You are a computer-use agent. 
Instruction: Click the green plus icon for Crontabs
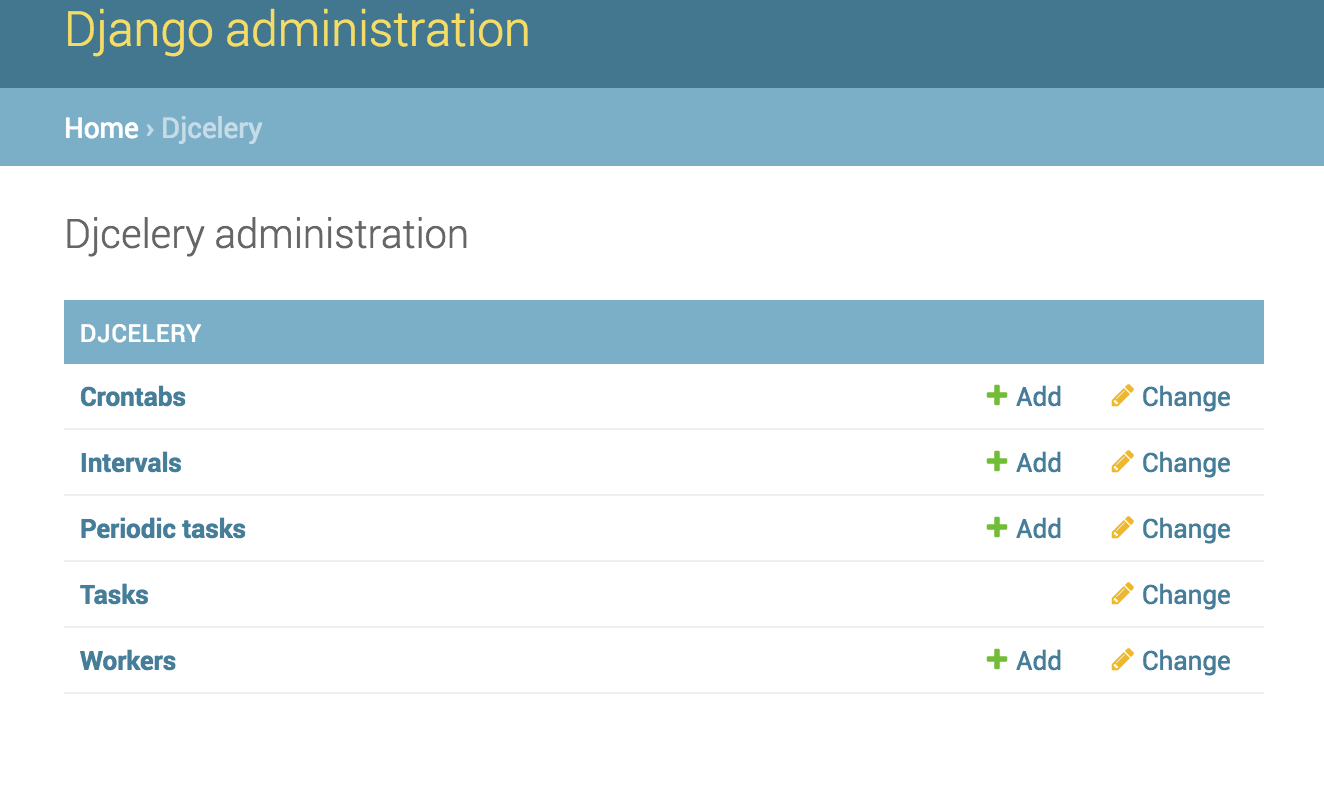click(996, 395)
